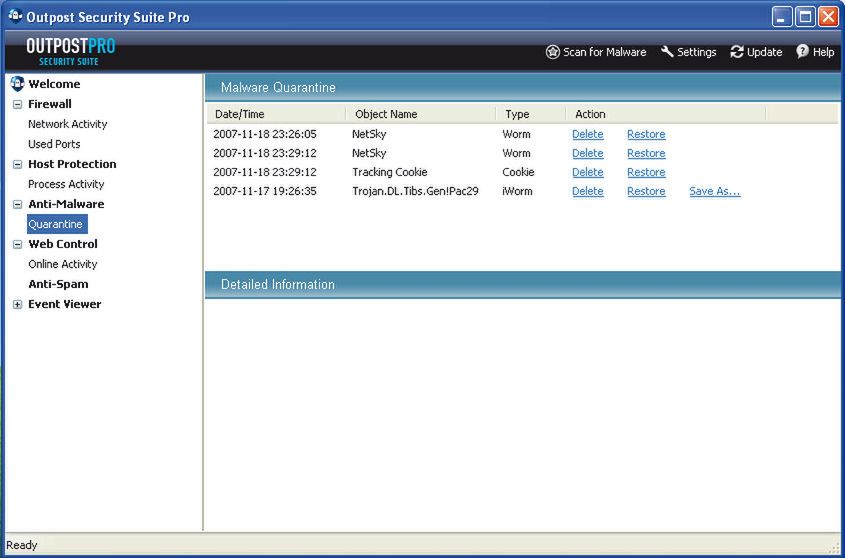
Task: Click the Action column header
Action: [x=666, y=114]
